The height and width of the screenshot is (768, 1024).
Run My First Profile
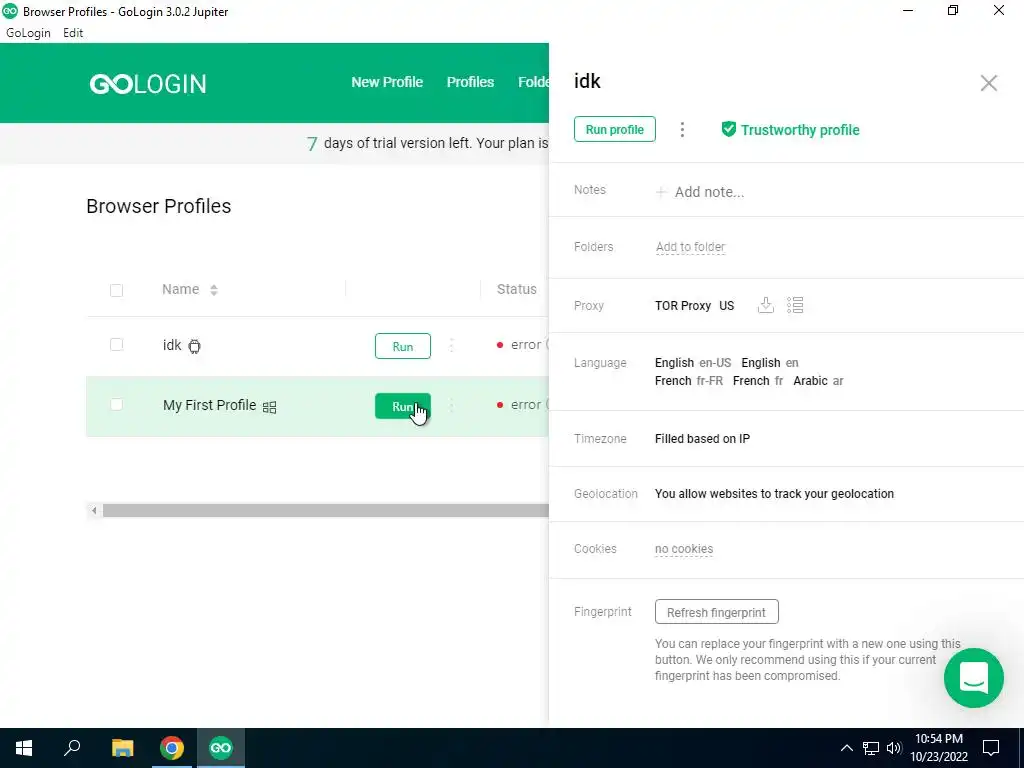click(x=403, y=406)
